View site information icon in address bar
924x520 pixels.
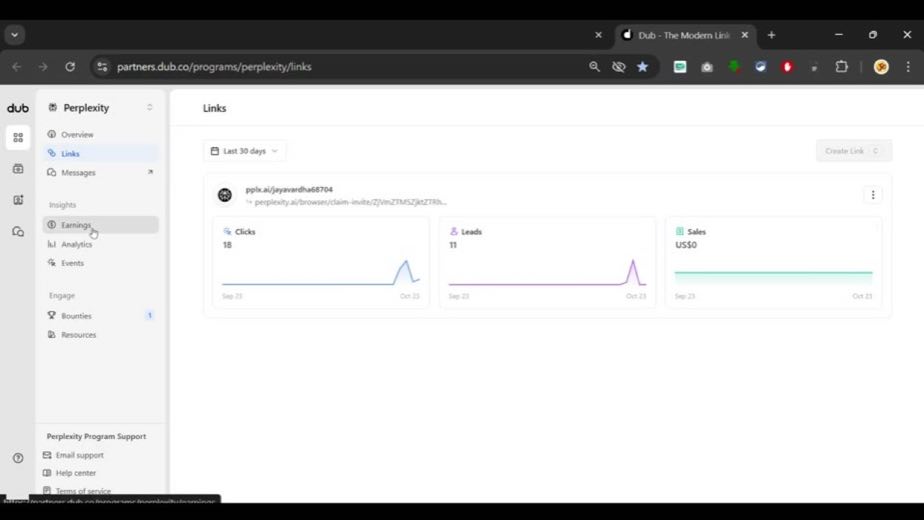pos(102,67)
